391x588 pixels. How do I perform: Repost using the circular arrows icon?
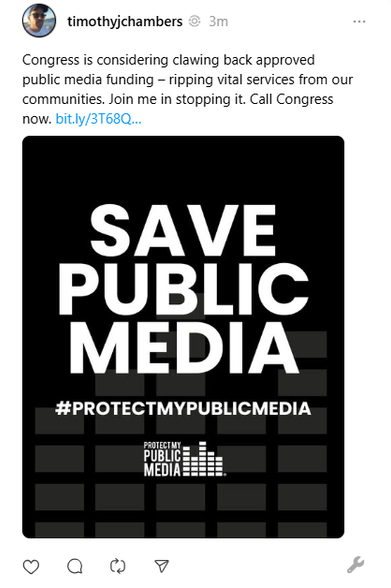click(x=118, y=566)
